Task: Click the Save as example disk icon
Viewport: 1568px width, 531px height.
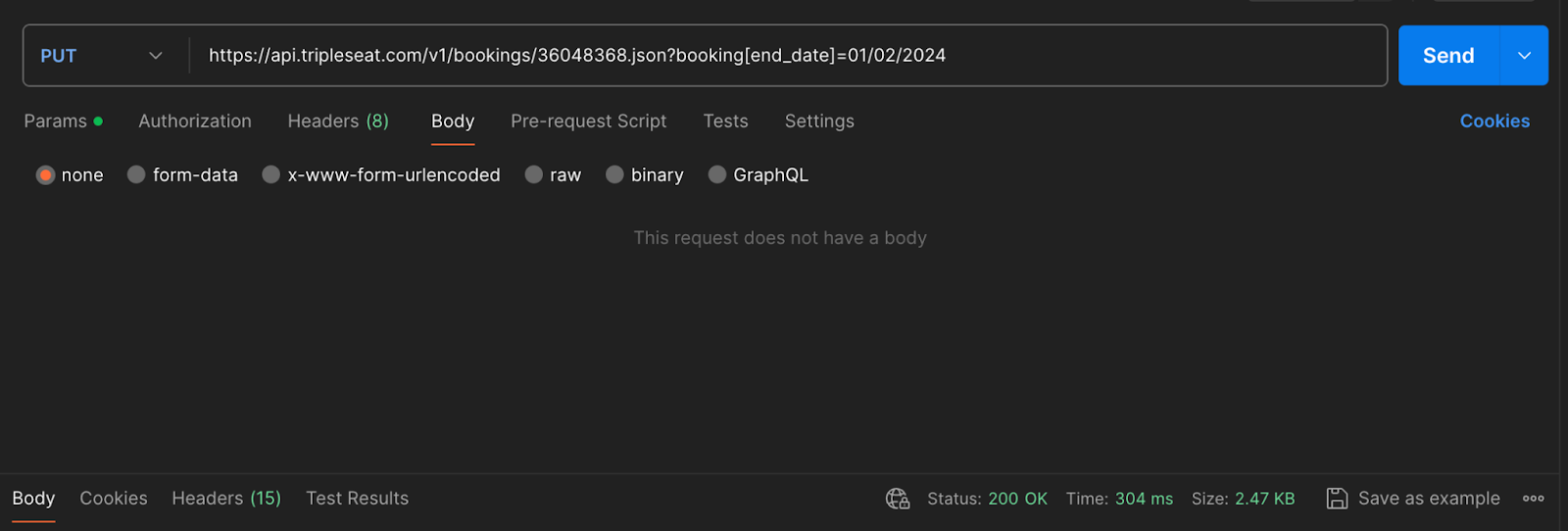Action: click(x=1337, y=499)
